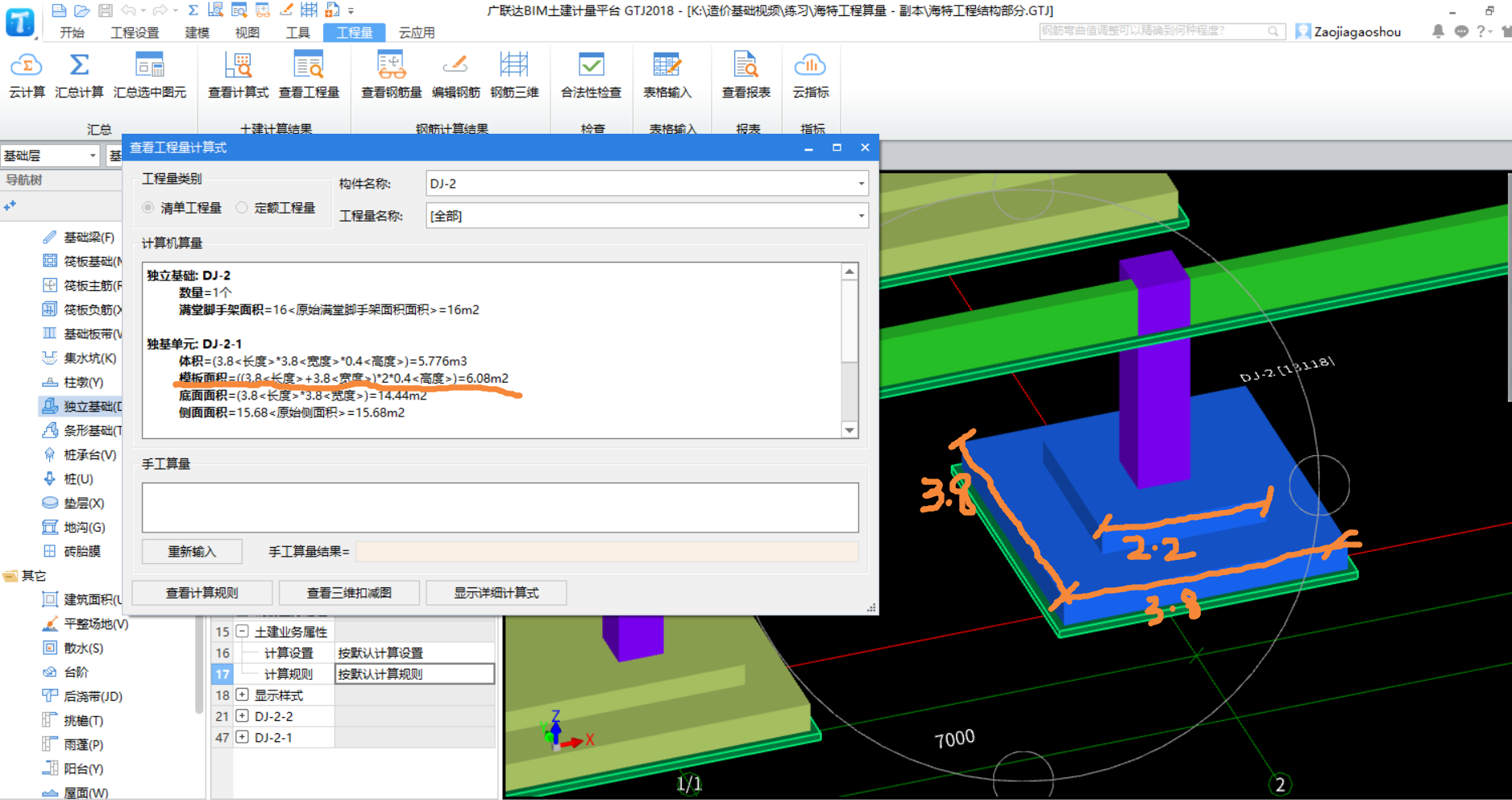Open the feedback chat bubble icon
This screenshot has height=800, width=1512.
point(1461,31)
